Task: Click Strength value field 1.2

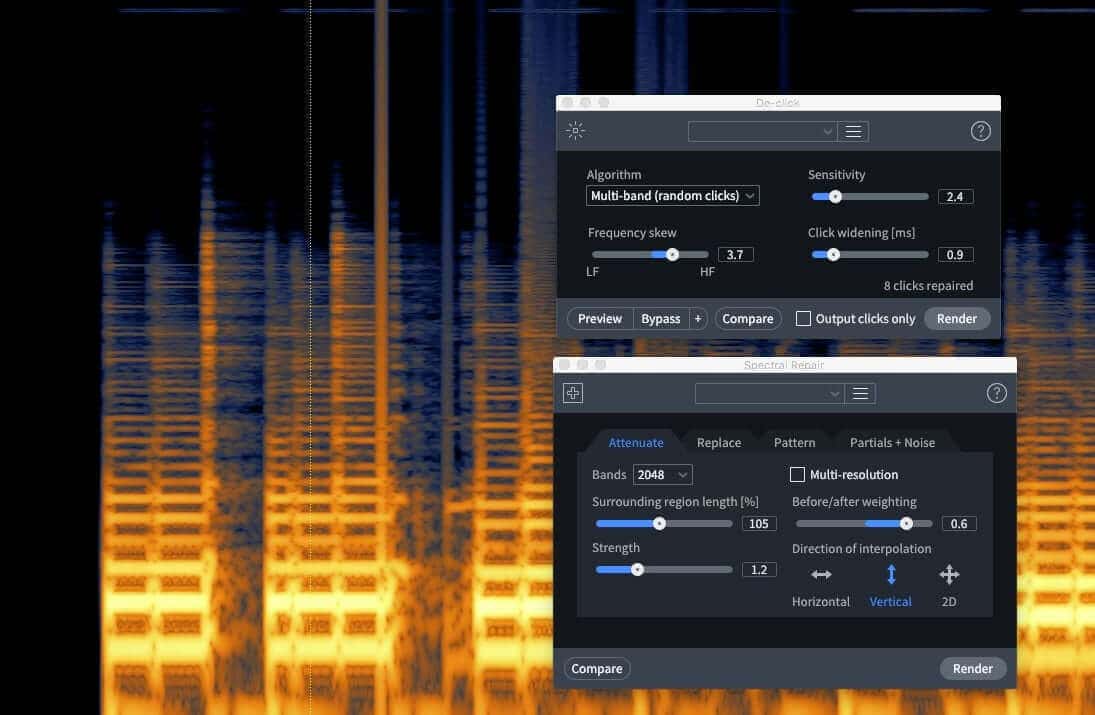Action: (759, 570)
